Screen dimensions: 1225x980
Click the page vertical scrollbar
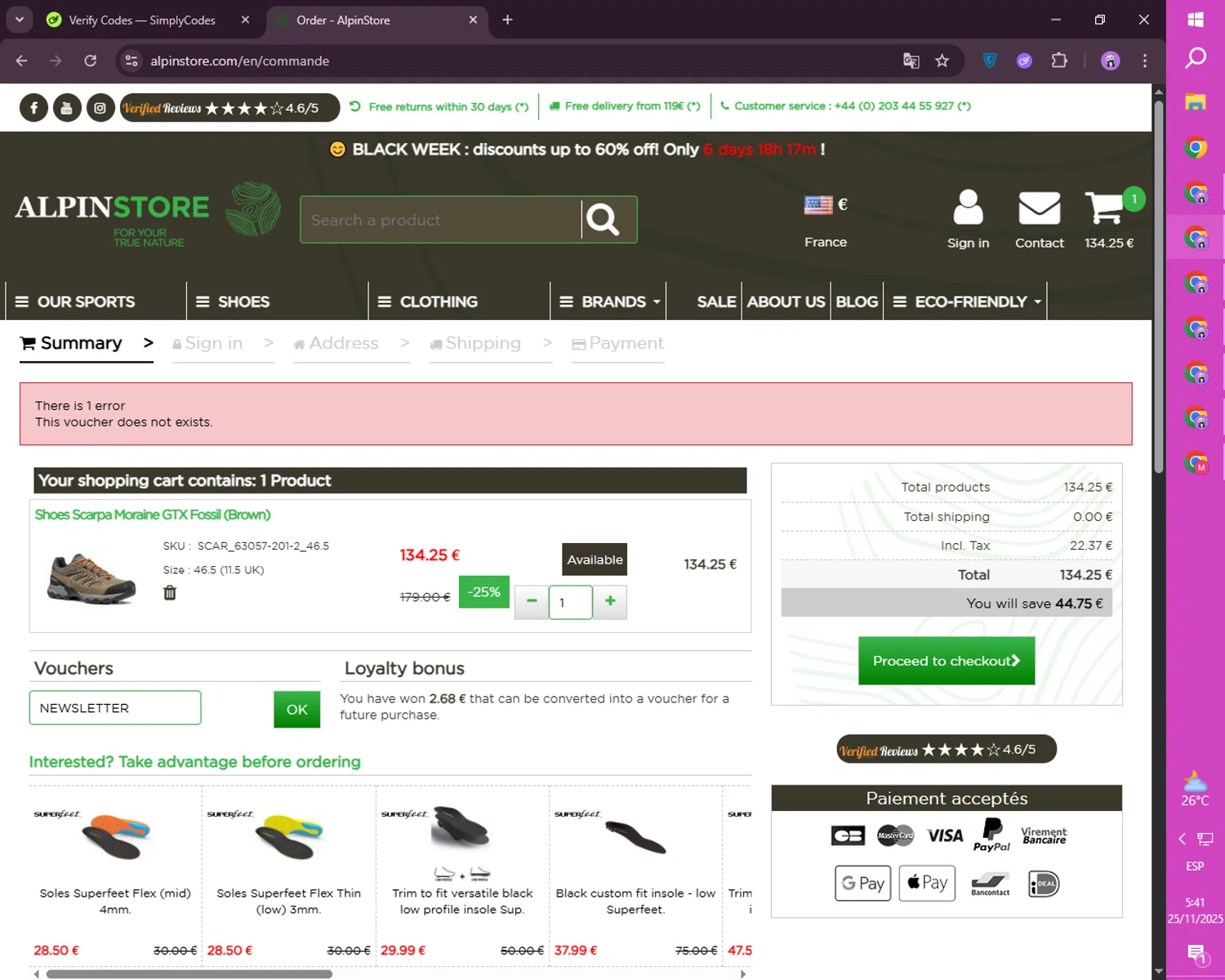point(1158,286)
